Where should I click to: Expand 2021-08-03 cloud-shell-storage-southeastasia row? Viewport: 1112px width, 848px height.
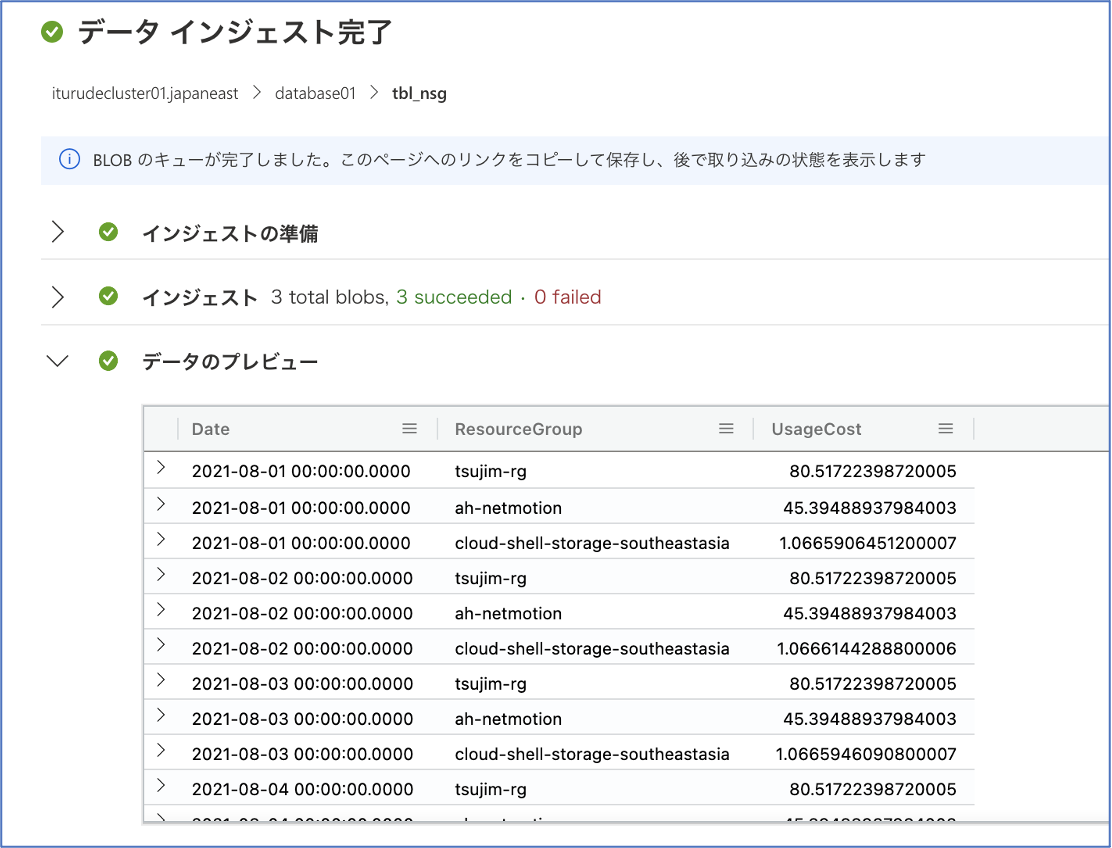pos(162,750)
